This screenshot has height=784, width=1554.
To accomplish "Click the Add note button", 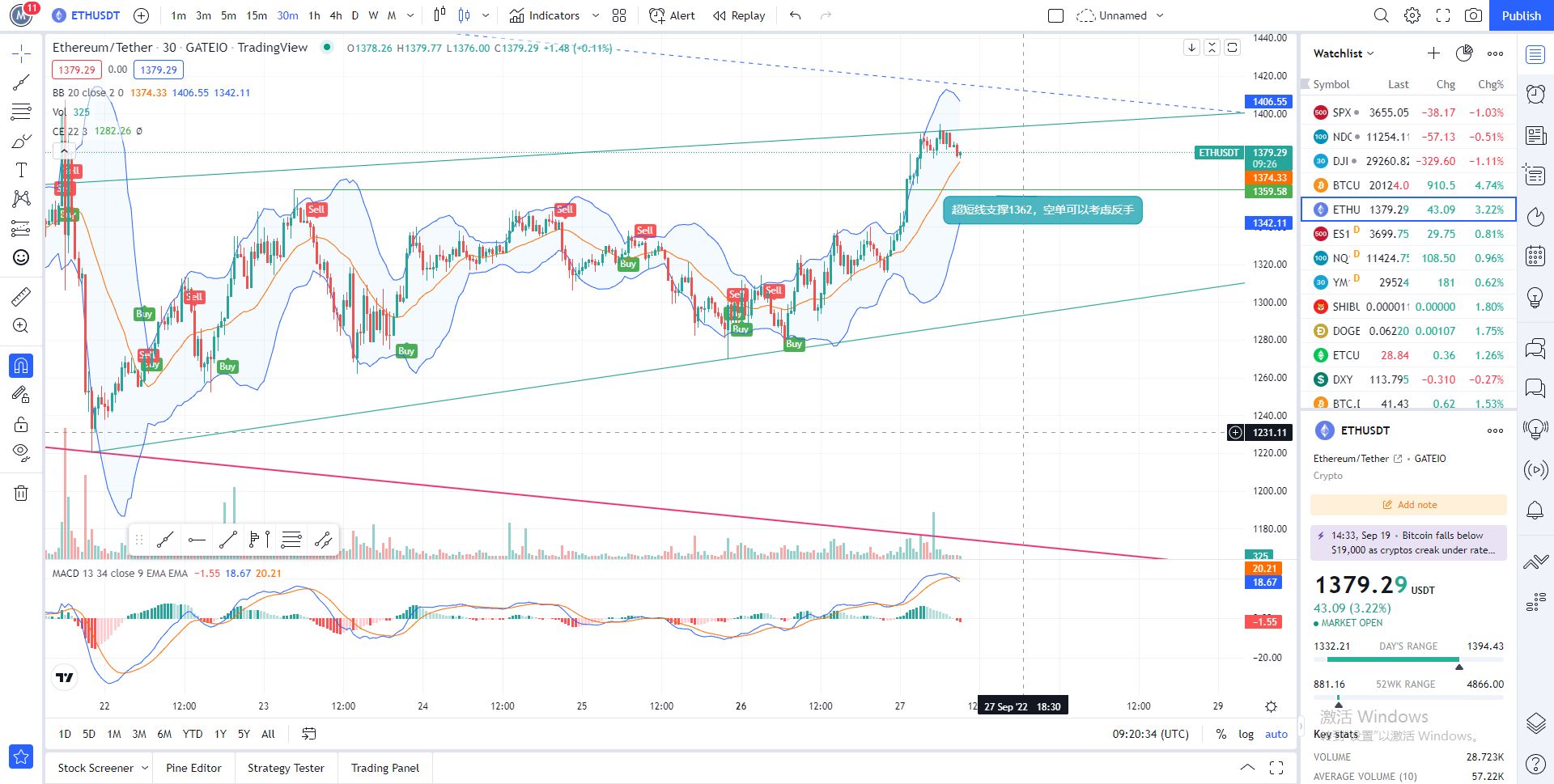I will pos(1408,505).
